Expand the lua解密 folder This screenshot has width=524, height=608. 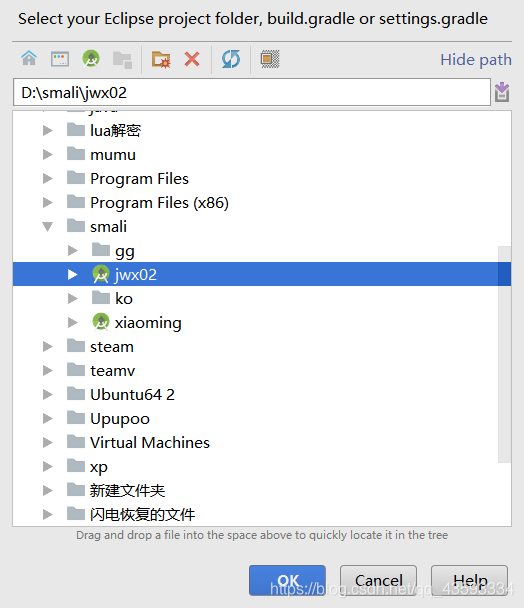(x=48, y=130)
